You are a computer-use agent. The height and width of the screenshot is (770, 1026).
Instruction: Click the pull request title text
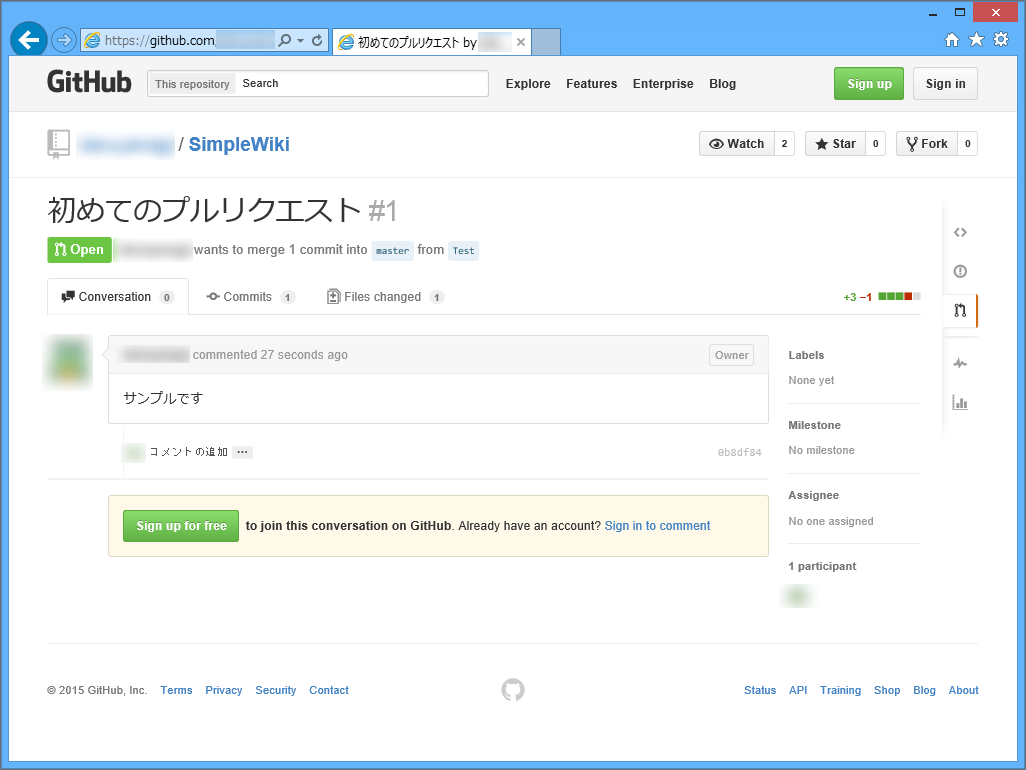pos(204,211)
